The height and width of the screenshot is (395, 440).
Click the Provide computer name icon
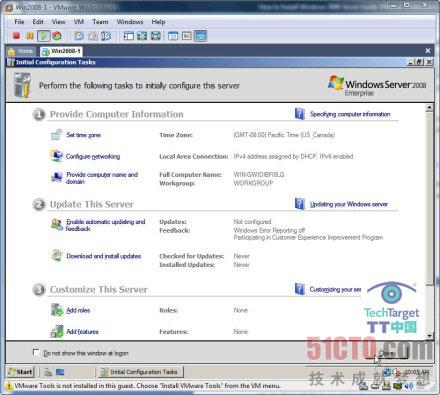click(57, 177)
